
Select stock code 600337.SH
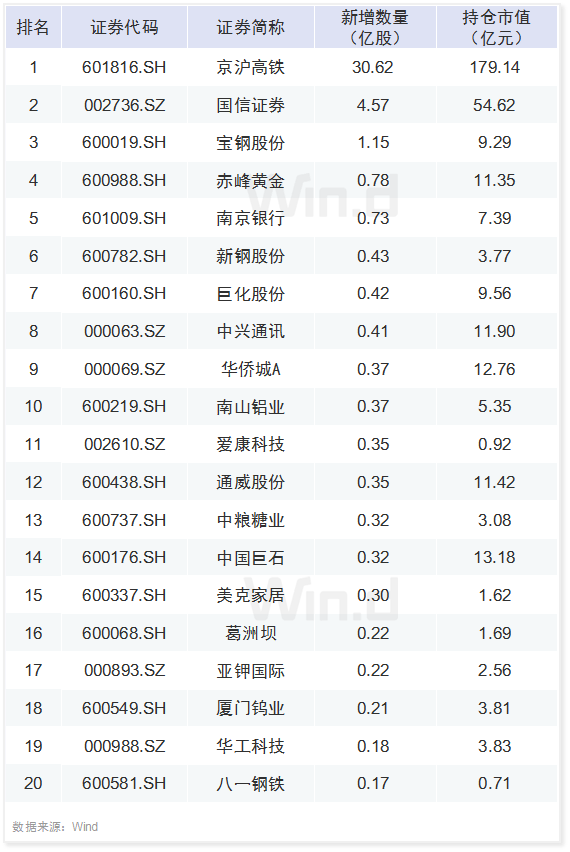124,596
